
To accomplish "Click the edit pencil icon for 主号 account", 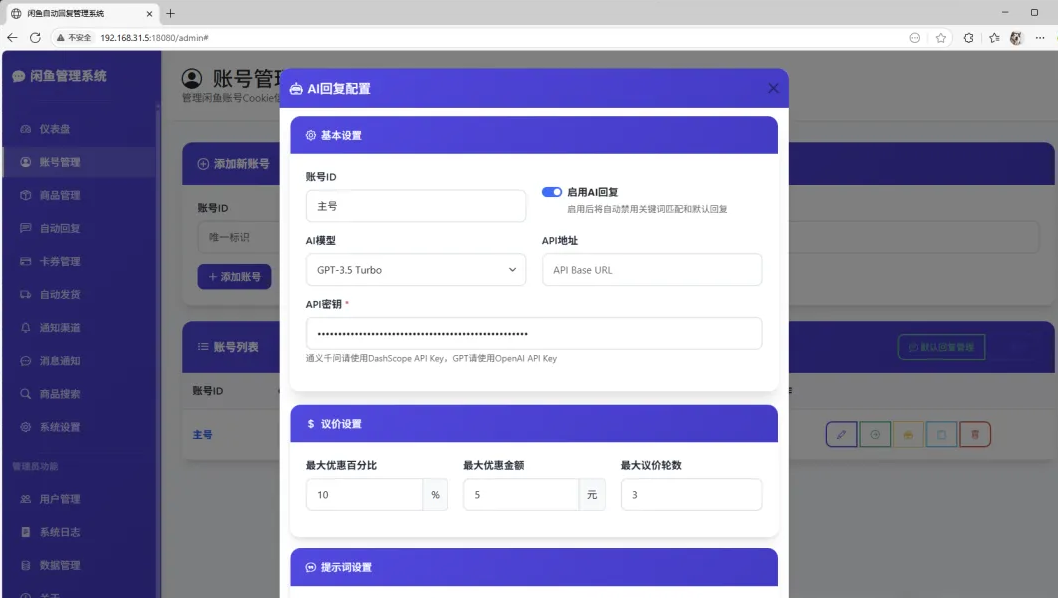I will [x=841, y=434].
